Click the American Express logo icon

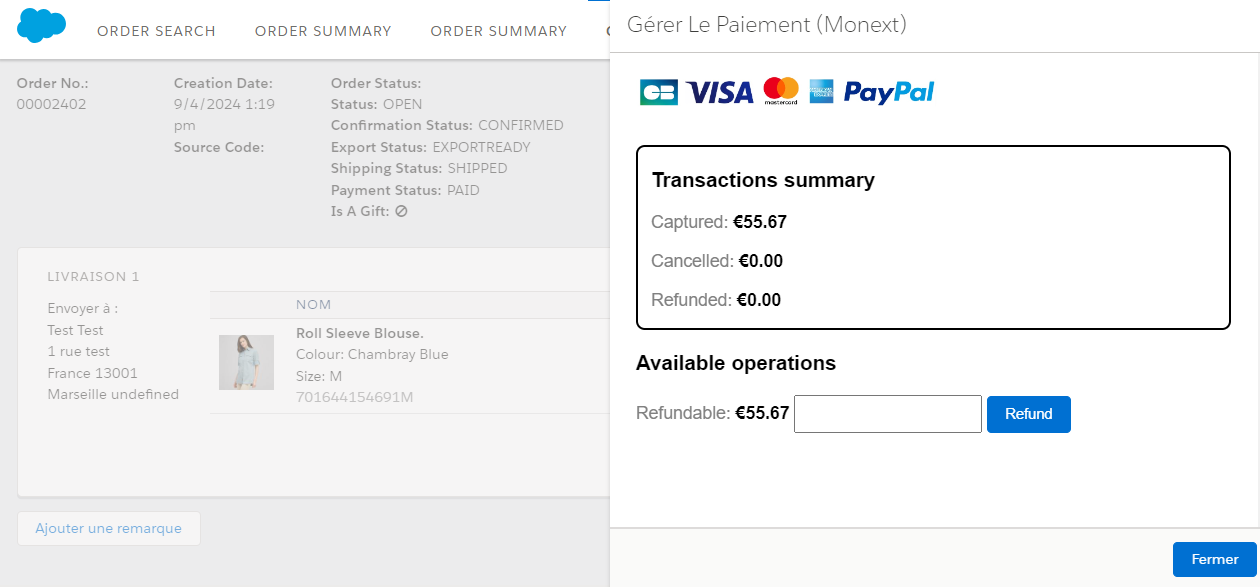821,91
